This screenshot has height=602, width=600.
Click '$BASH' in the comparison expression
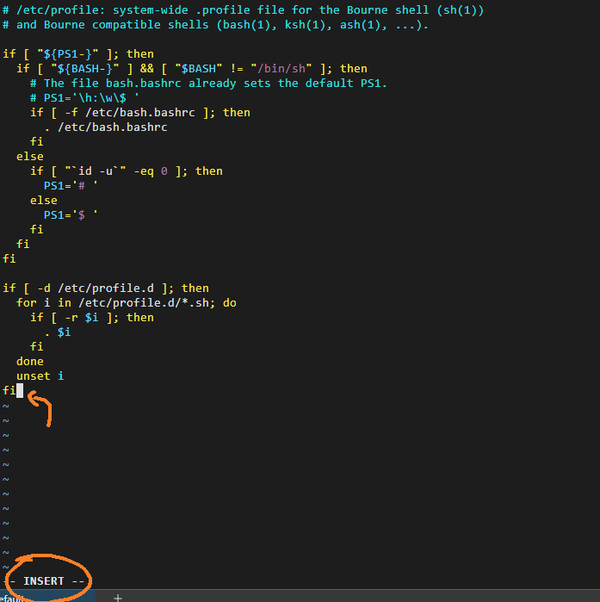tap(198, 68)
